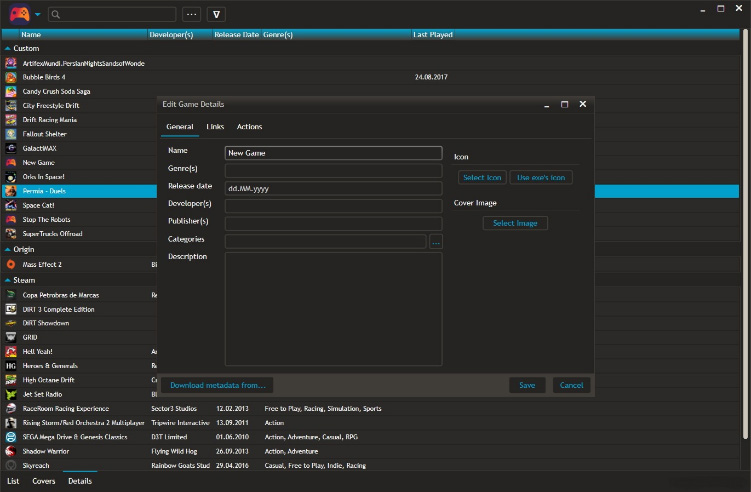Select the Skyreach game row
The image size is (751, 492).
371,466
